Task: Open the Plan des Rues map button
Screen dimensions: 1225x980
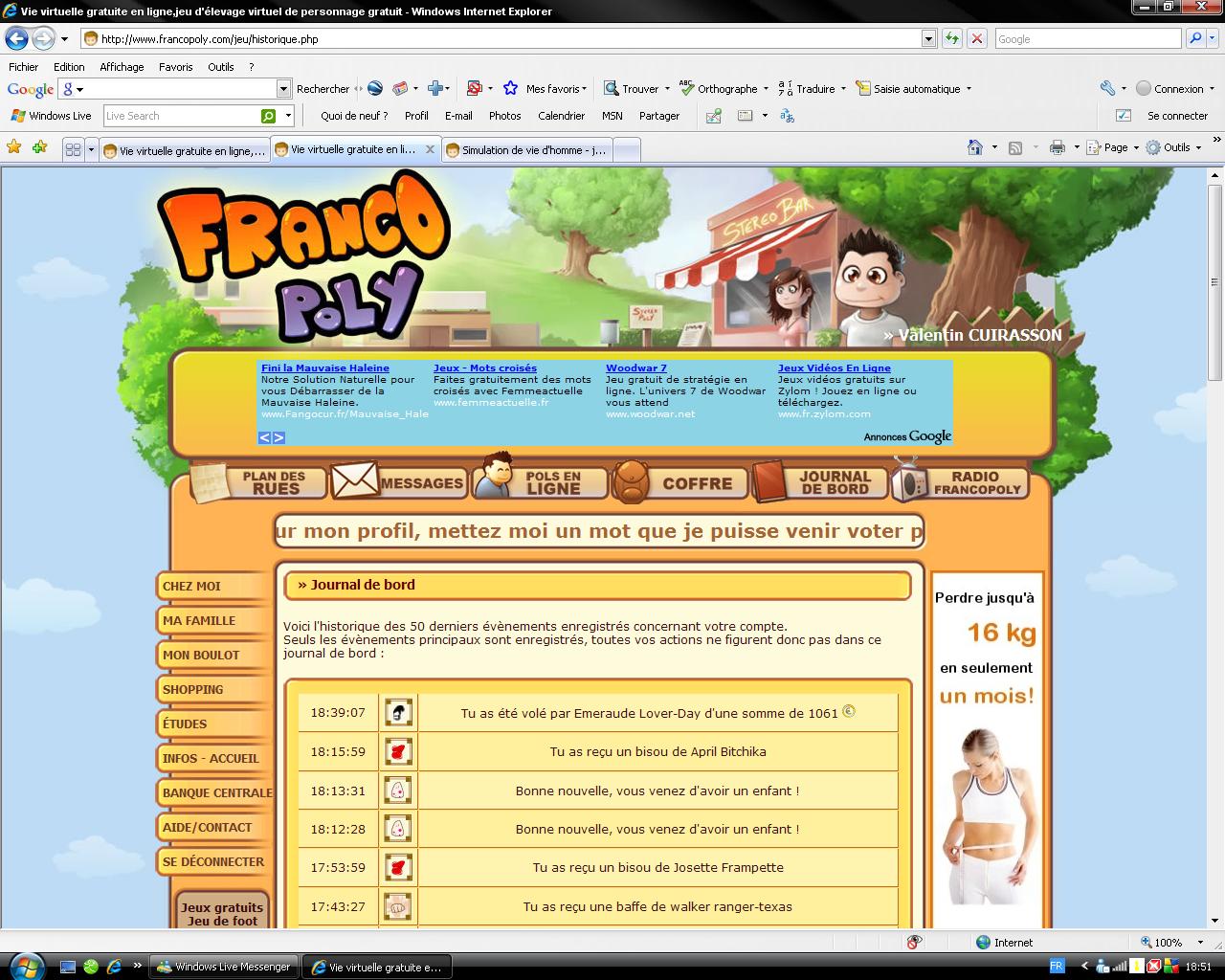Action: point(257,482)
